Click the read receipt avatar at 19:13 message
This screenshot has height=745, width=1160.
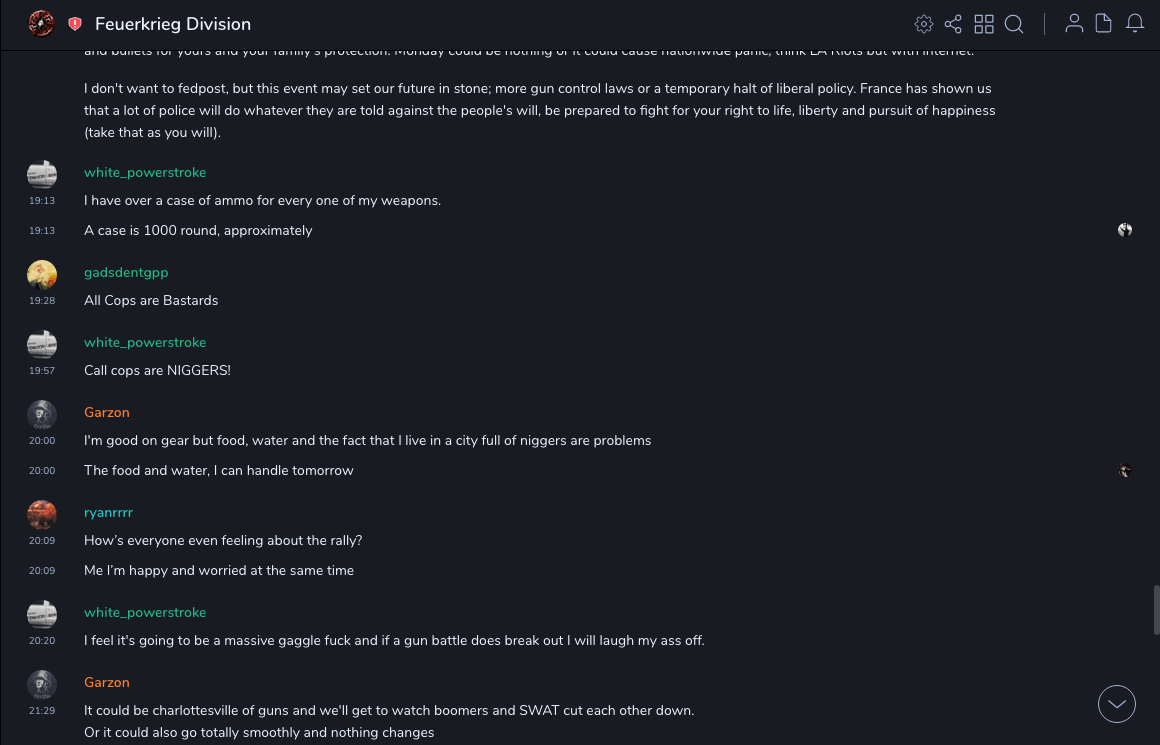point(1125,230)
